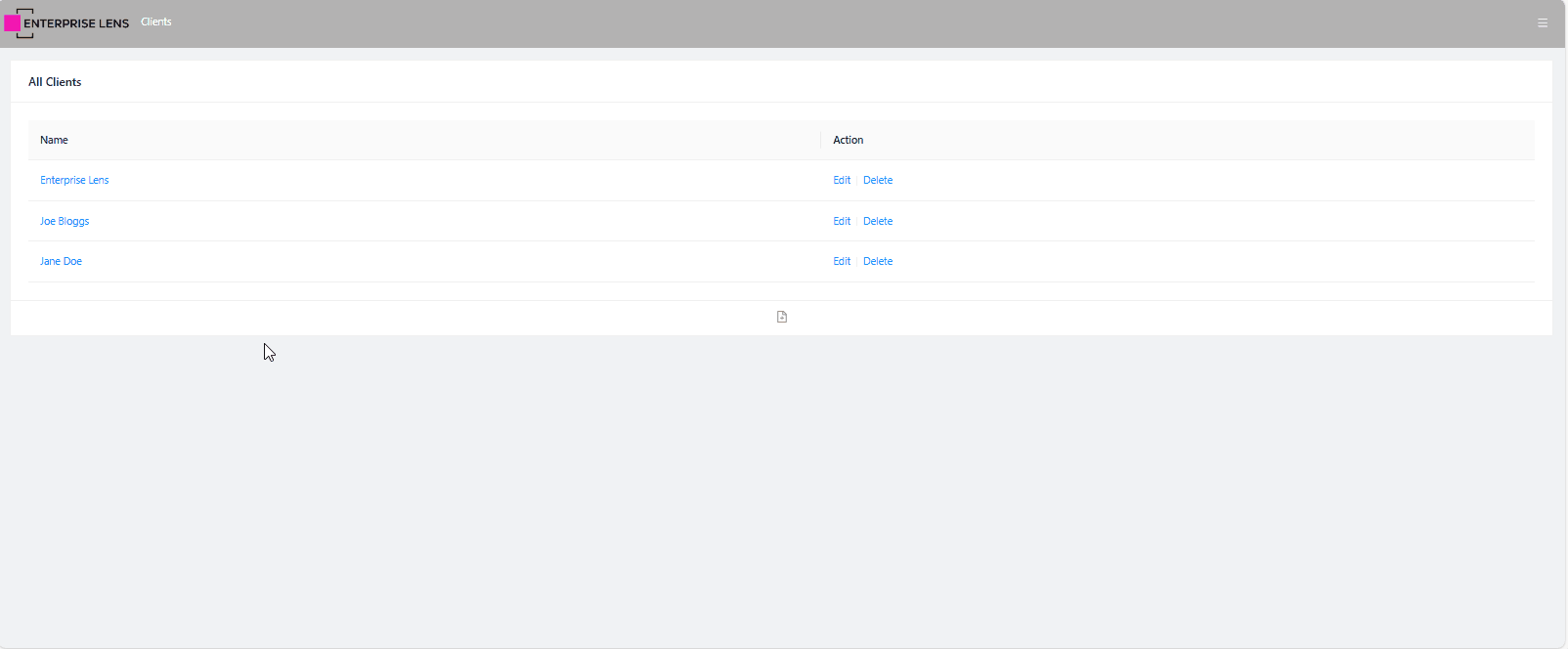Screen dimensions: 1568x649
Task: Open the hamburger menu icon in header
Action: click(1542, 23)
